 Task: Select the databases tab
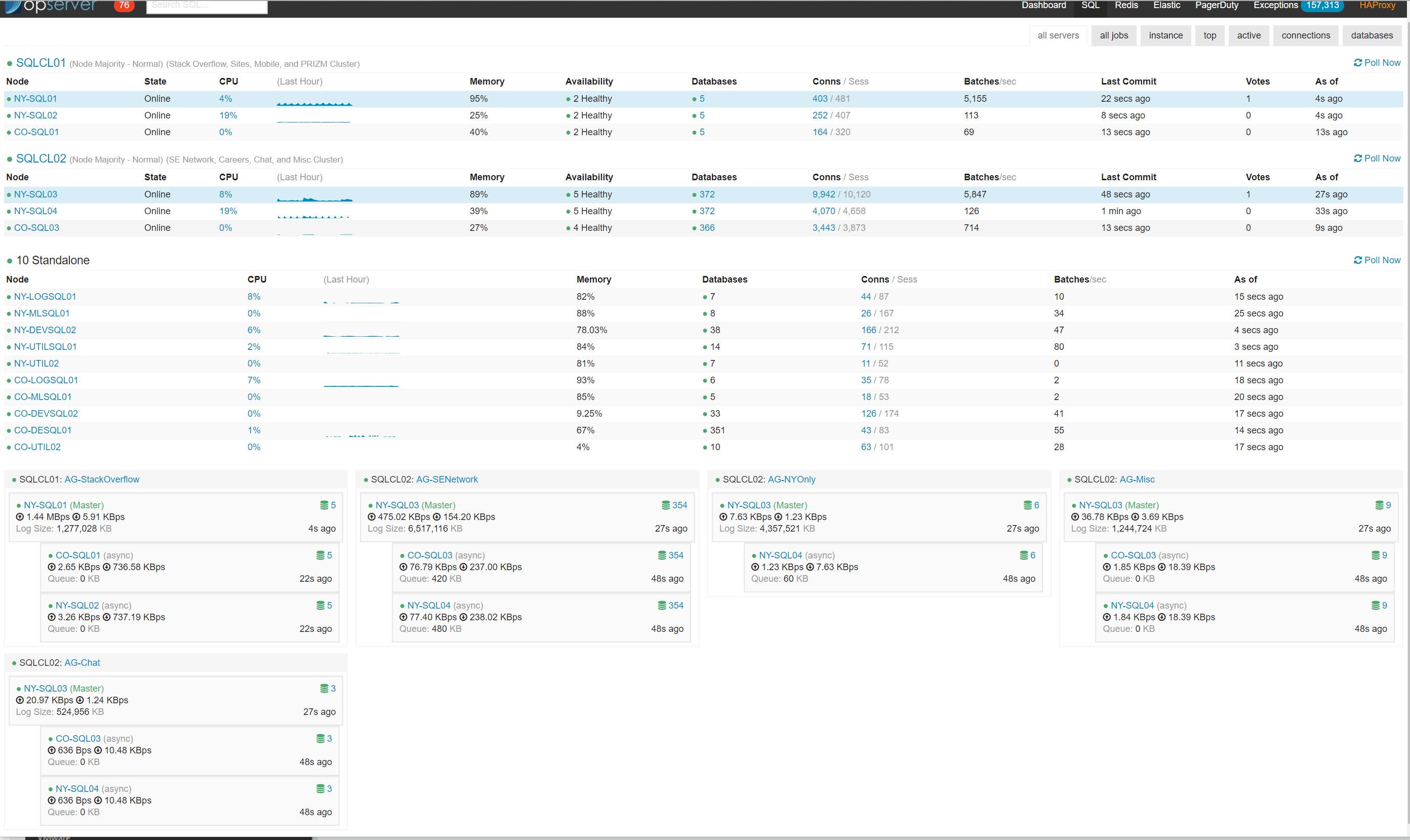(x=1372, y=35)
